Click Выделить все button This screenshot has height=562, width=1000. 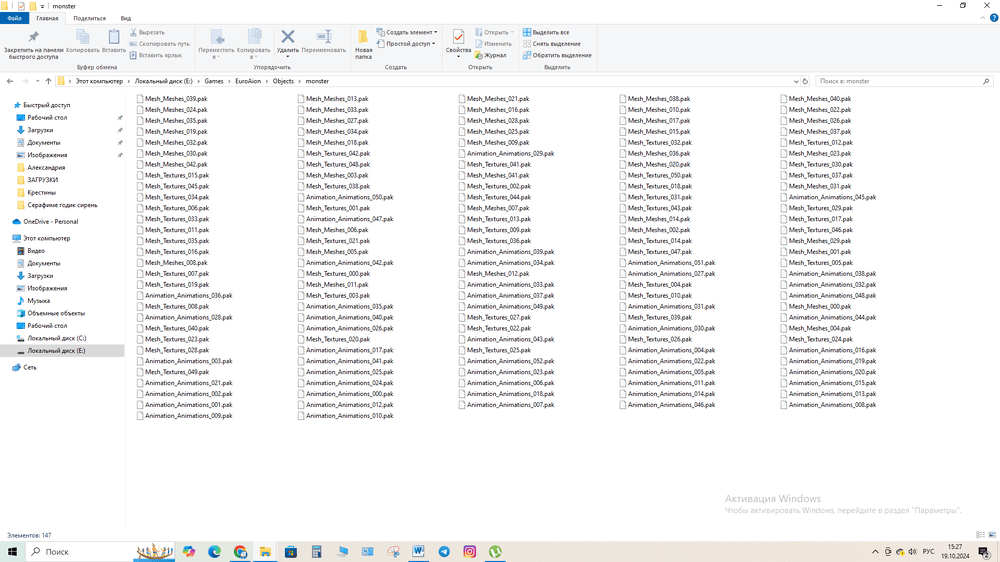pos(546,32)
